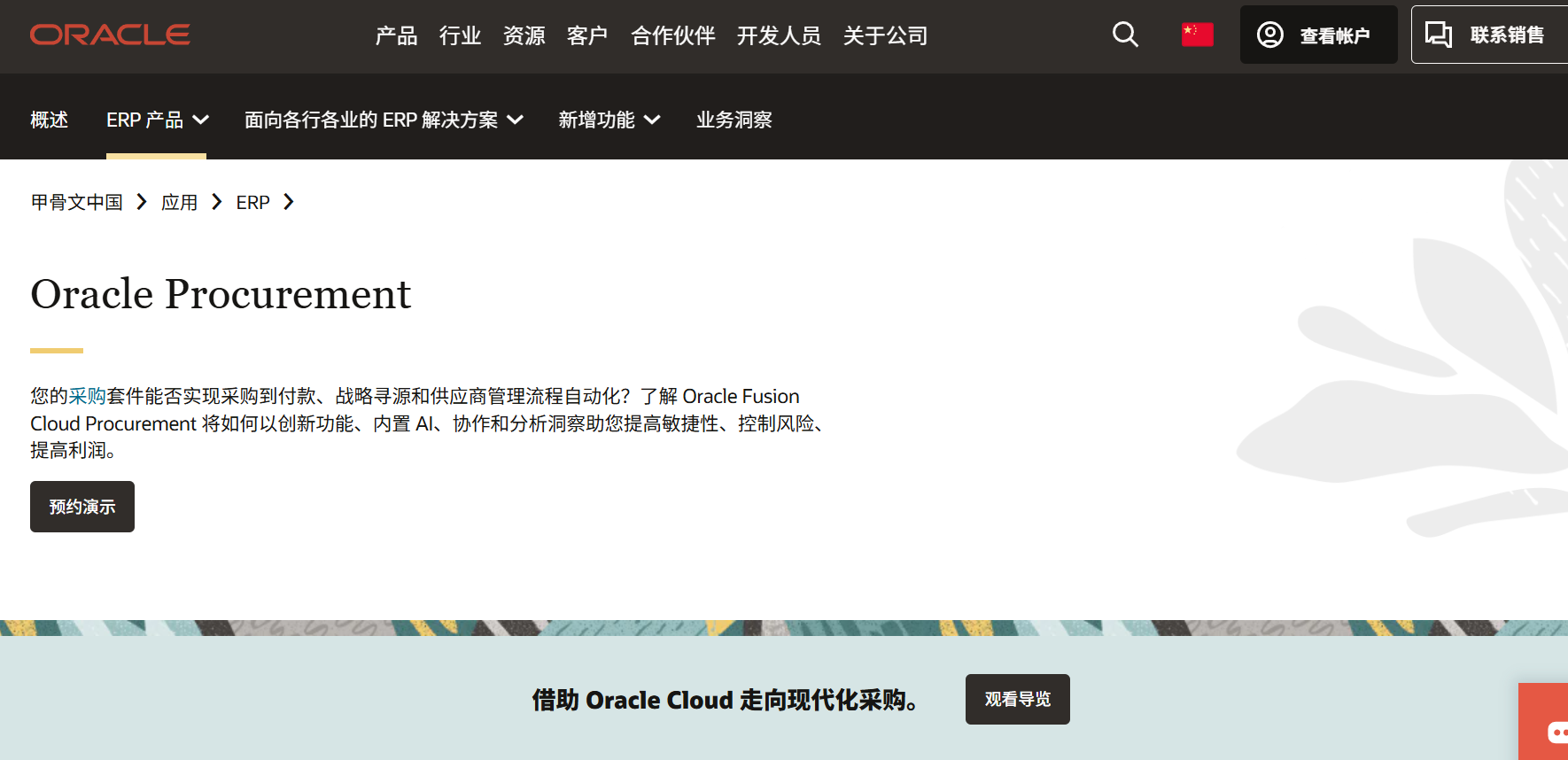
Task: Click the 预约演示 button
Action: (82, 507)
